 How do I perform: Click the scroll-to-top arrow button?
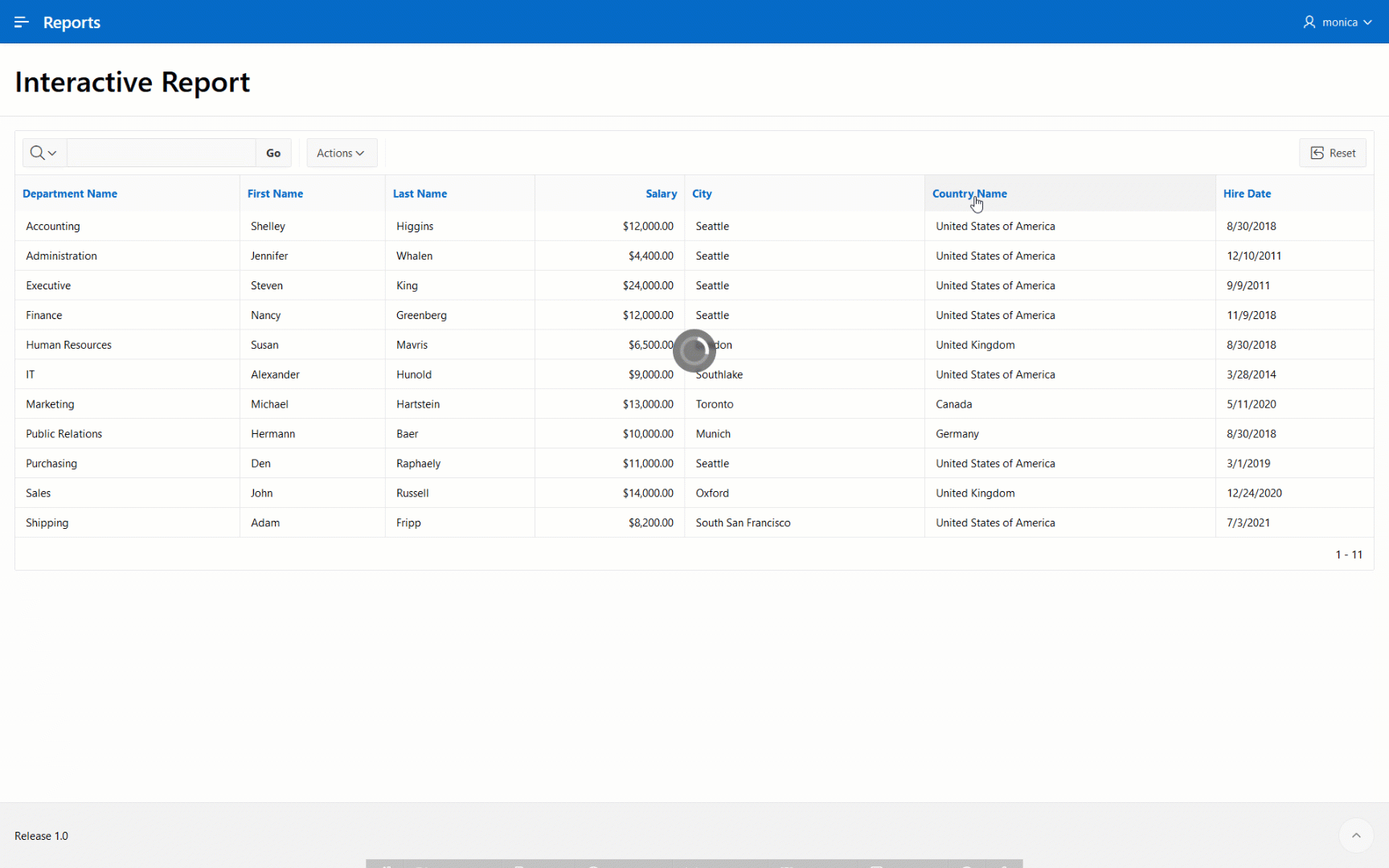(x=1356, y=835)
